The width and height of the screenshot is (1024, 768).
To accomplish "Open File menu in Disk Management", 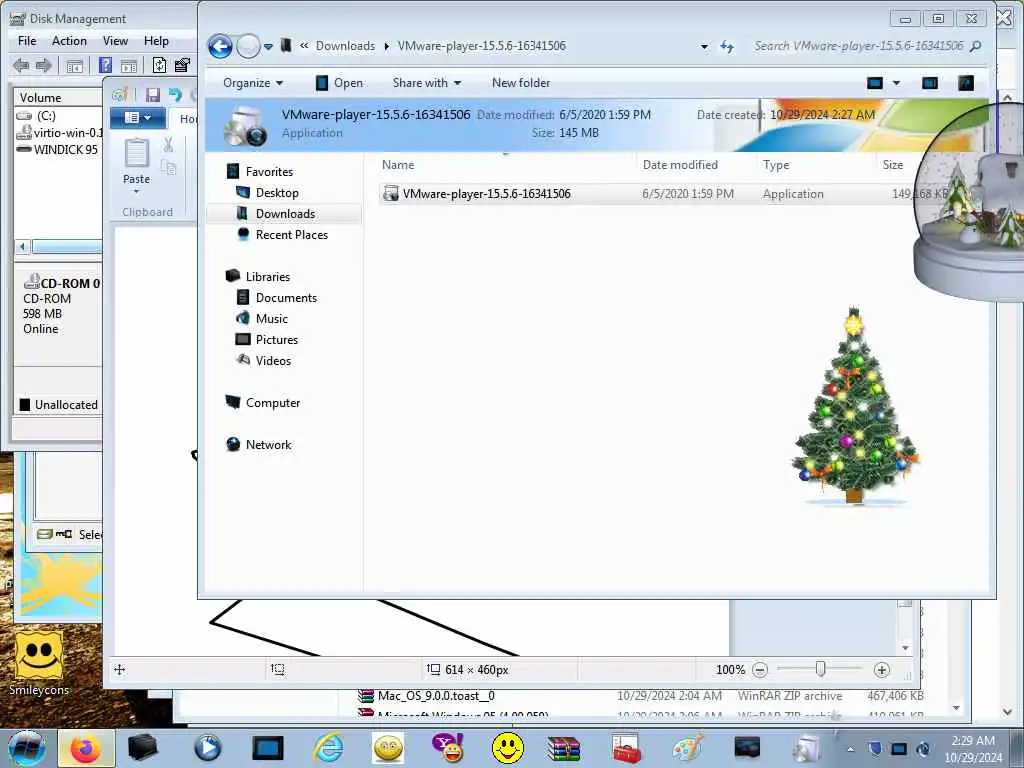I will (27, 40).
